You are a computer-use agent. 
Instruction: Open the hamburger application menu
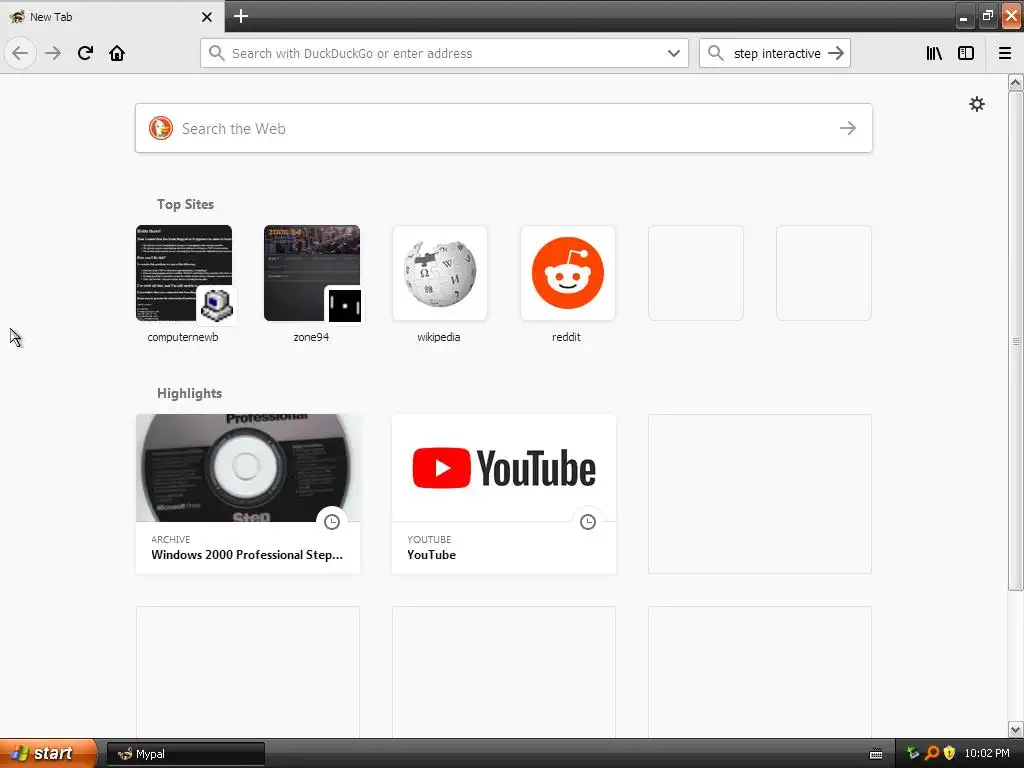click(x=1004, y=53)
